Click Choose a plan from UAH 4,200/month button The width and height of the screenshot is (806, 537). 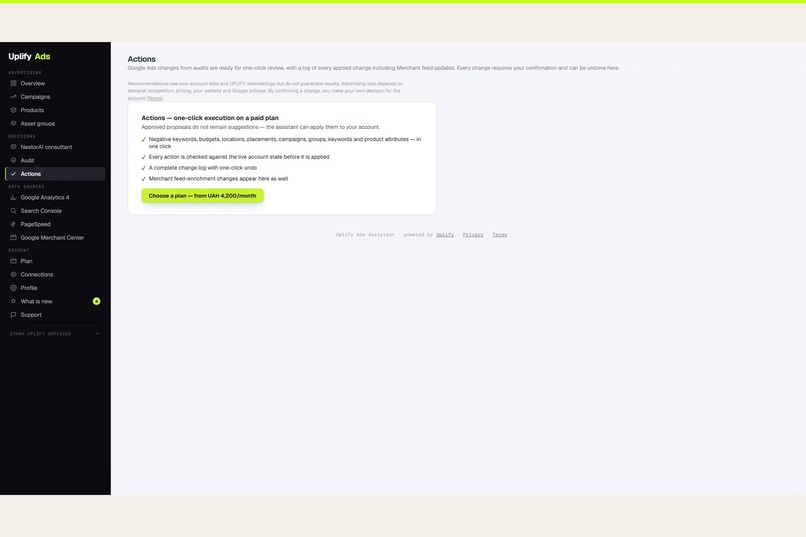(x=203, y=196)
